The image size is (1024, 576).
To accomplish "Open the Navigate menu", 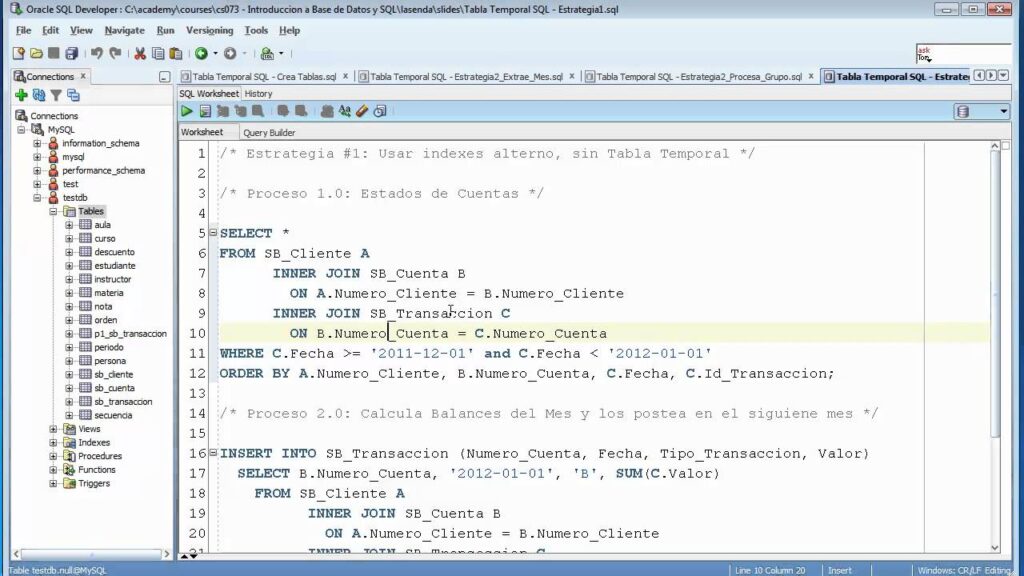I will tap(124, 31).
